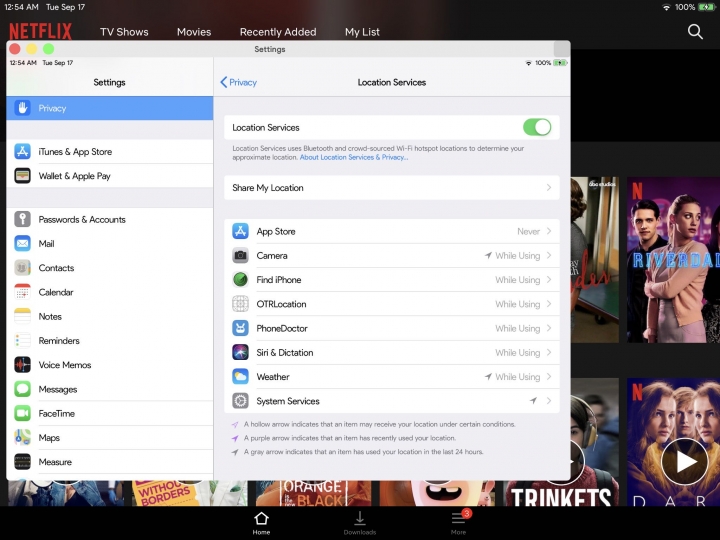This screenshot has width=720, height=540.
Task: Click the Netflix logo
Action: point(40,32)
